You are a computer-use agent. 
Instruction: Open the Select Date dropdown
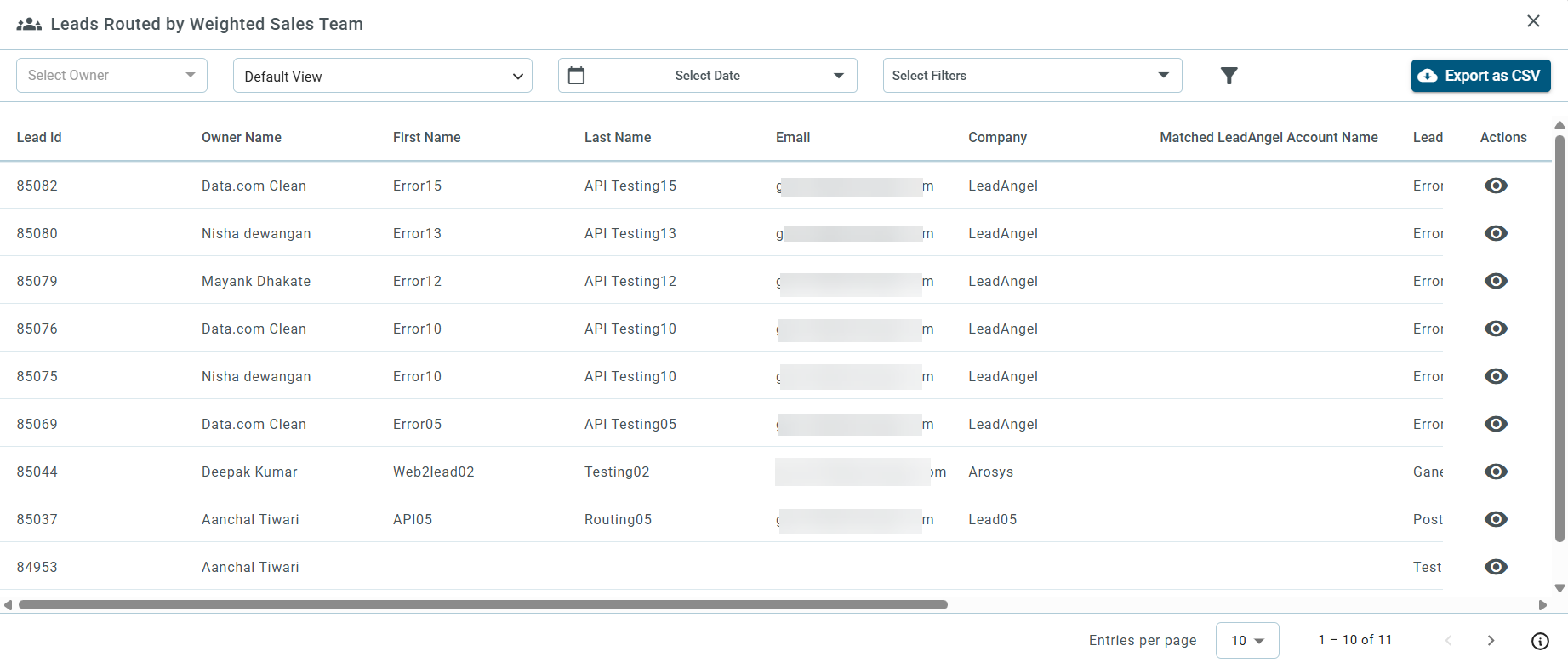[707, 76]
